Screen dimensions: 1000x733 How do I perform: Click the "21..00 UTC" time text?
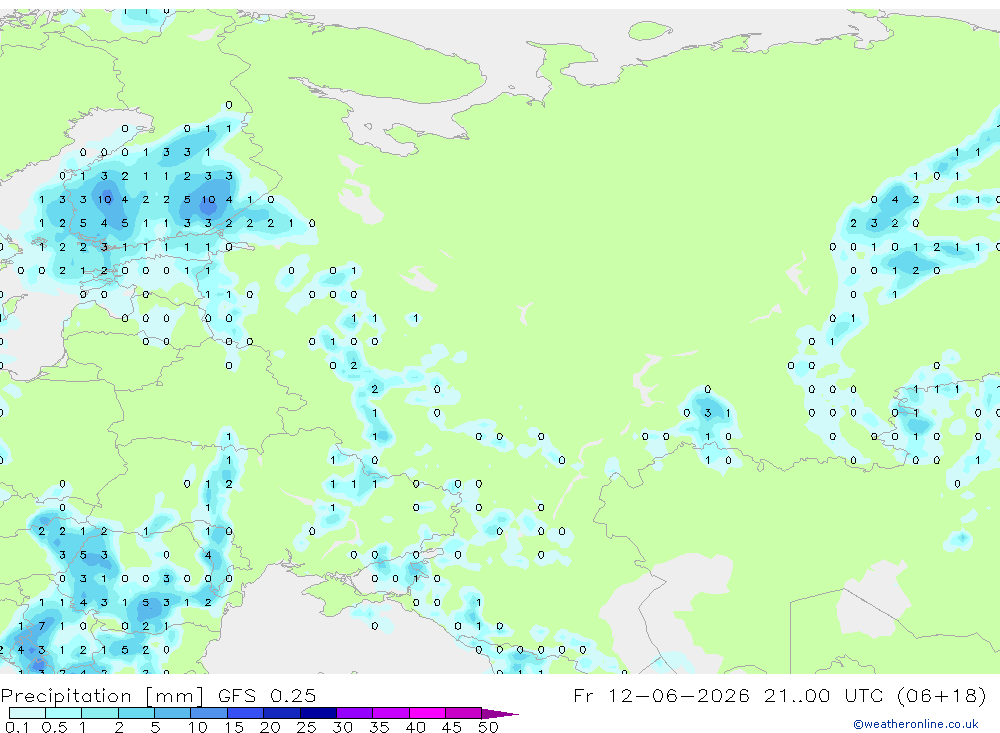click(x=823, y=695)
